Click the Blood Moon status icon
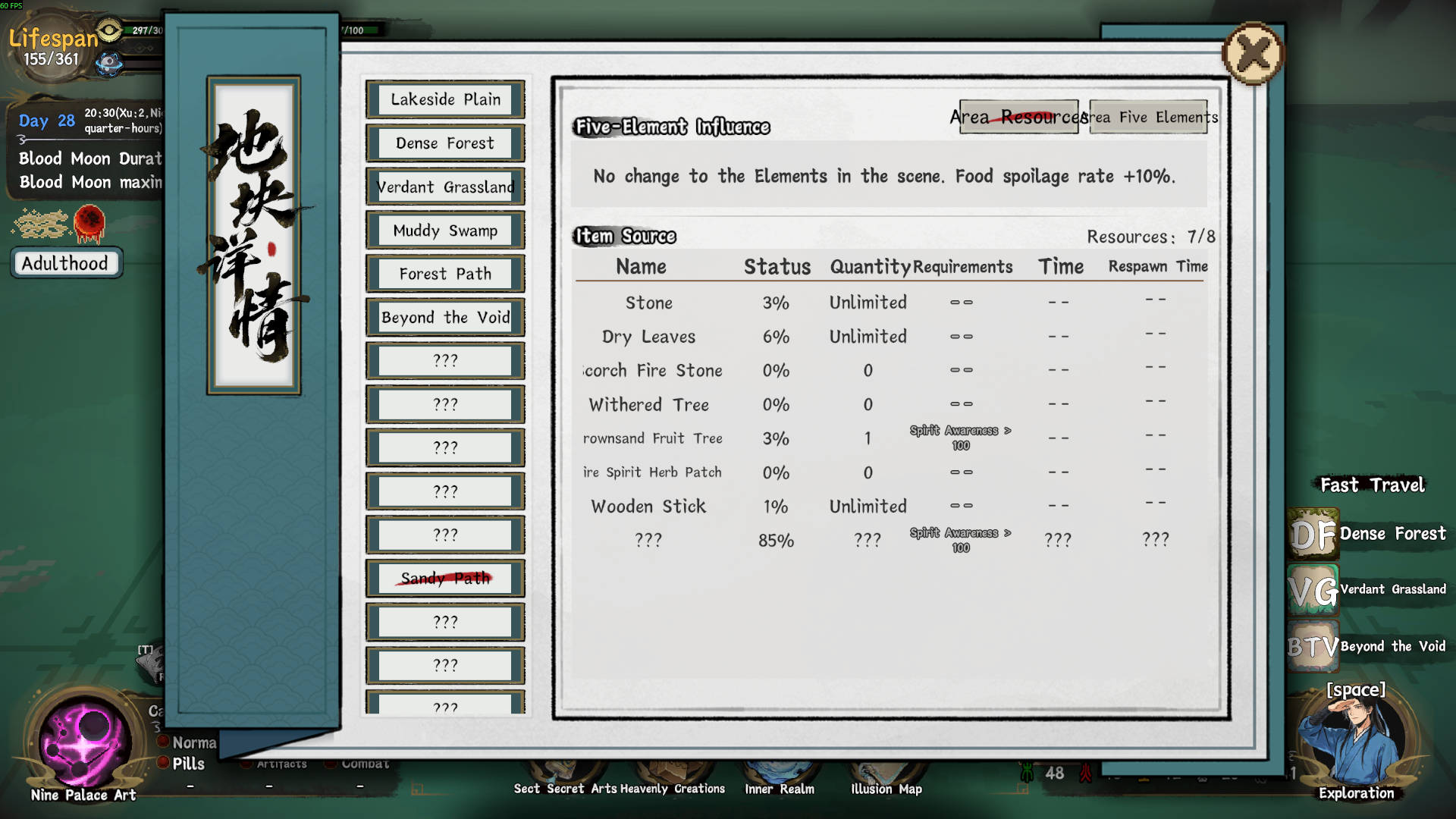The image size is (1456, 819). point(89,224)
